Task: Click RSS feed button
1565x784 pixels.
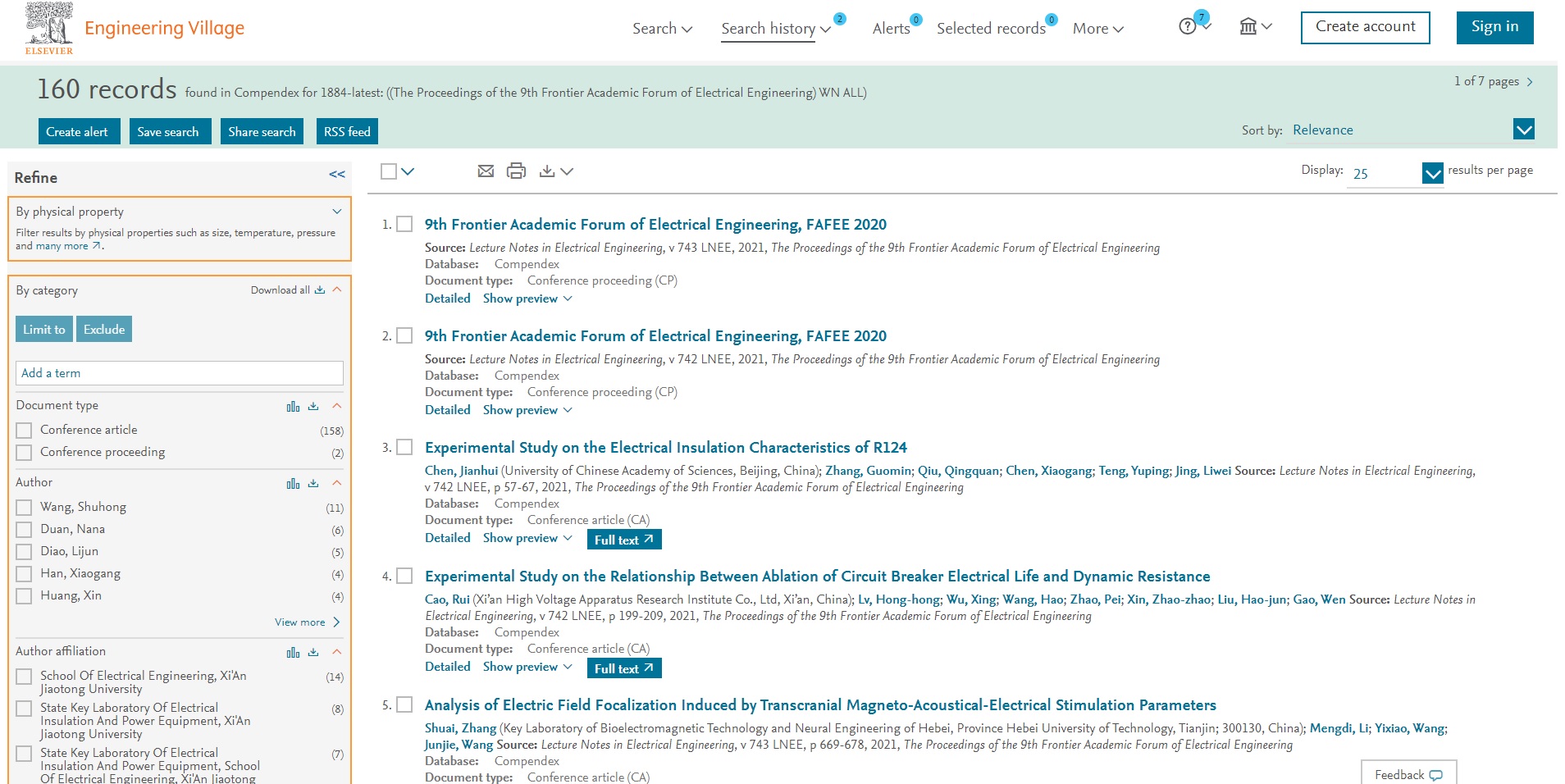Action: click(x=347, y=131)
